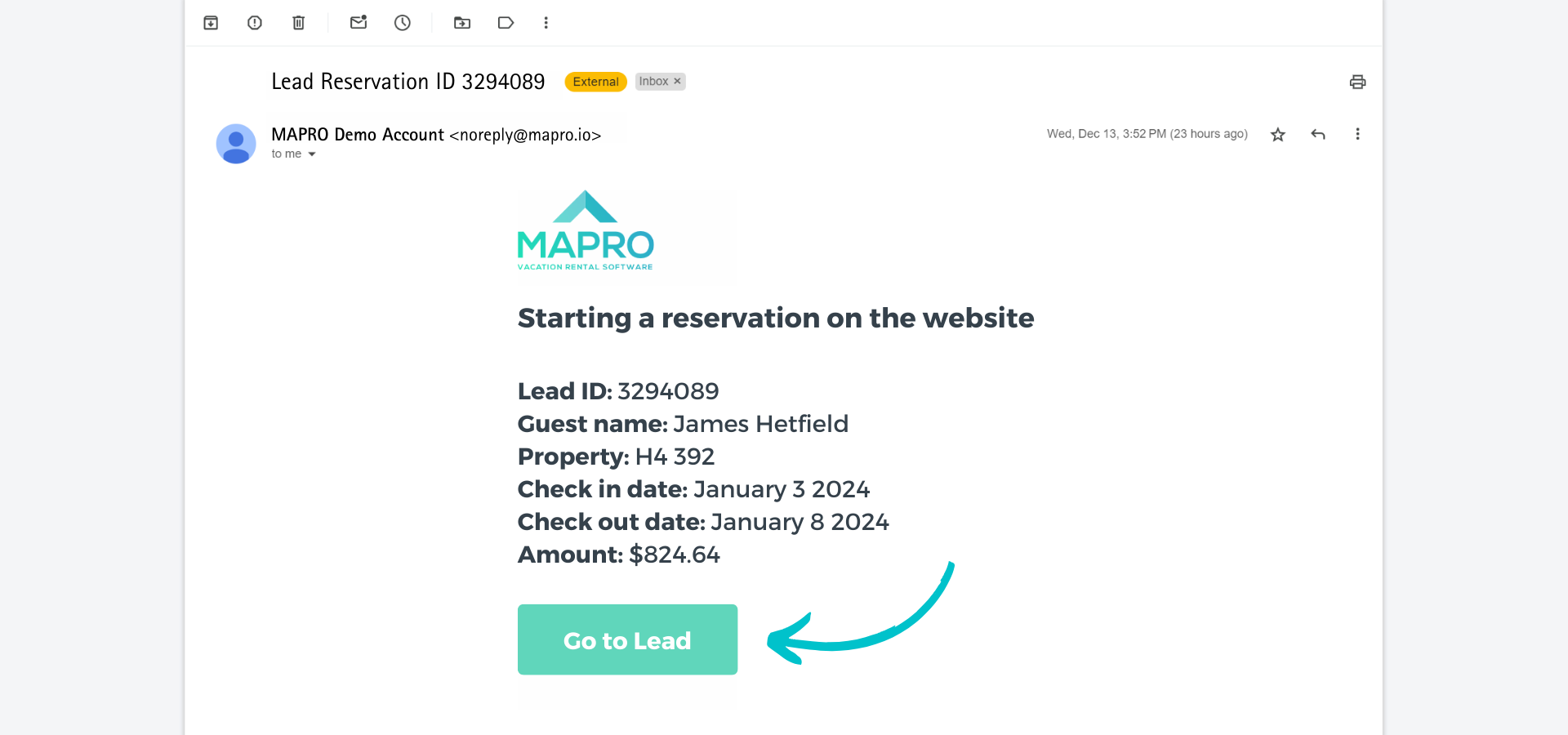Image resolution: width=1568 pixels, height=735 pixels.
Task: Move the email to another folder
Action: coord(461,23)
